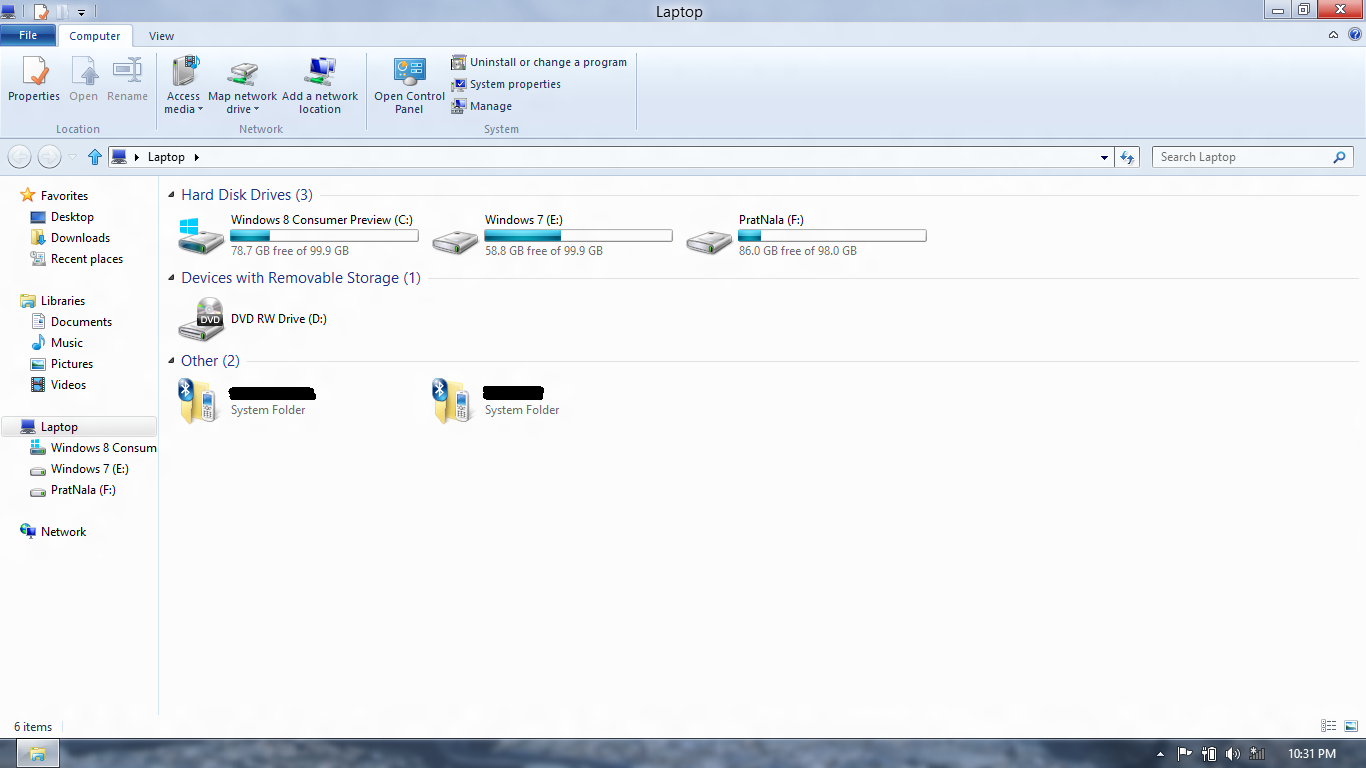This screenshot has height=768, width=1366.
Task: Select Laptop in navigation pane
Action: point(79,427)
